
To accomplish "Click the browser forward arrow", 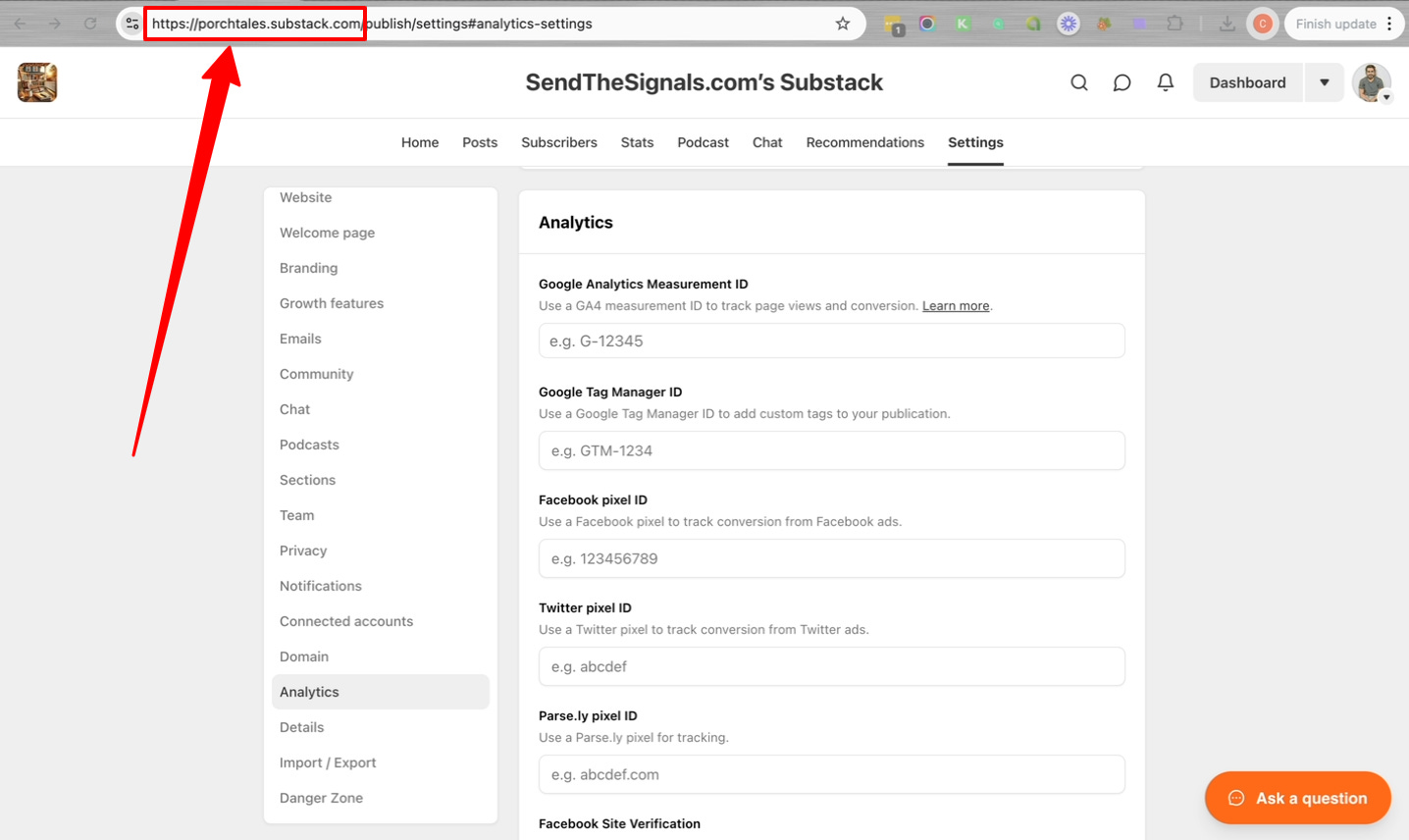I will tap(55, 24).
